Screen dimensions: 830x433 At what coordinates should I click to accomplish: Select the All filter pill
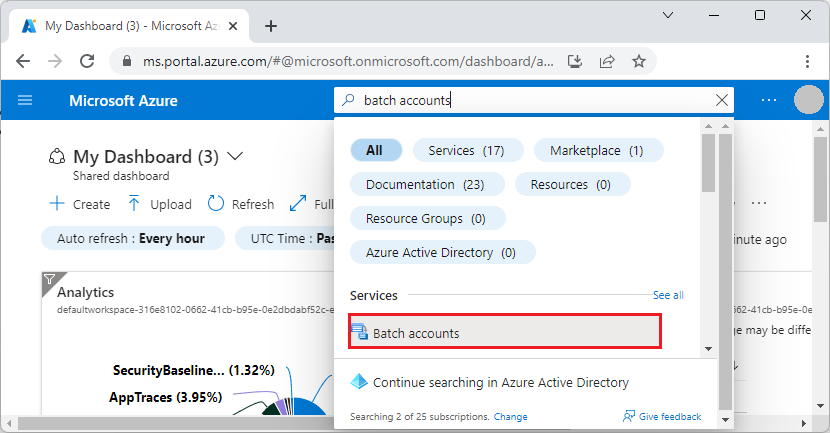coord(375,150)
